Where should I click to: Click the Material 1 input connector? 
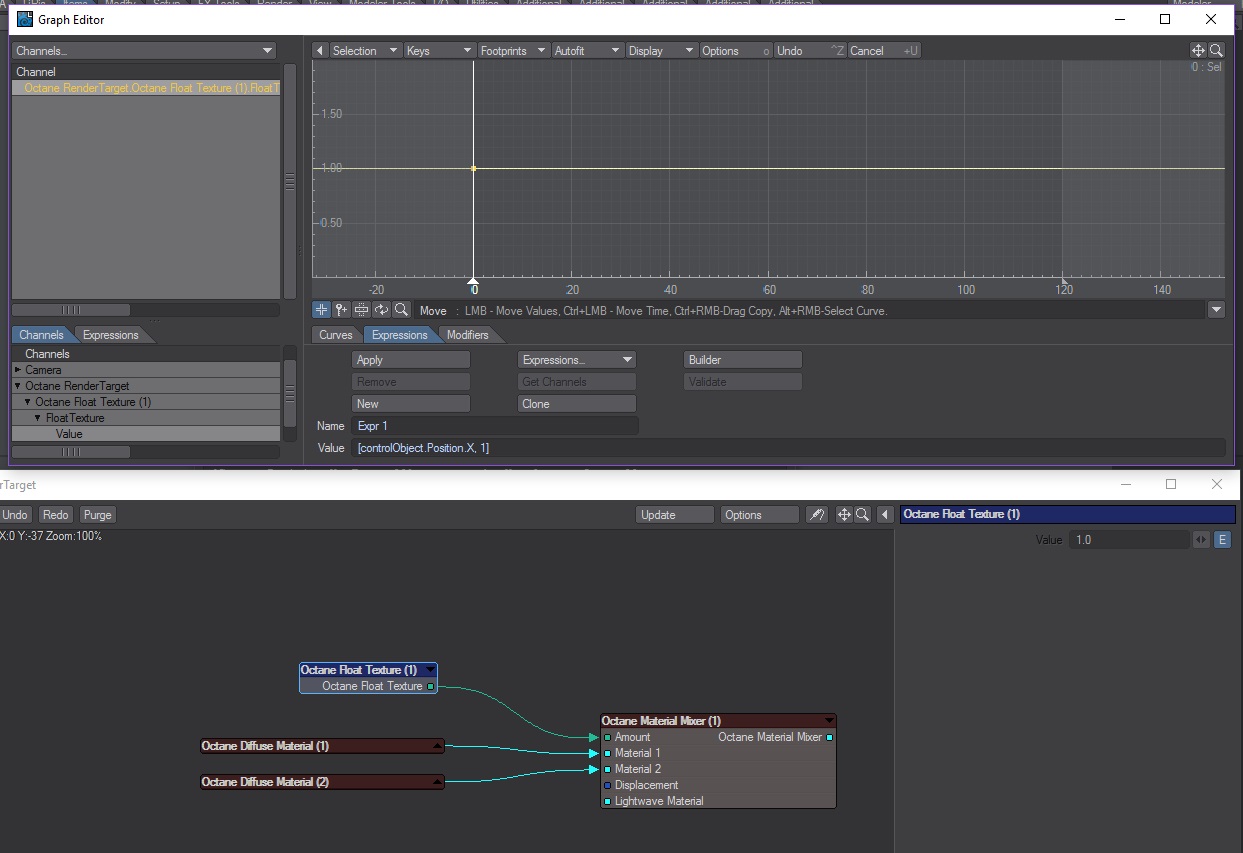(607, 753)
